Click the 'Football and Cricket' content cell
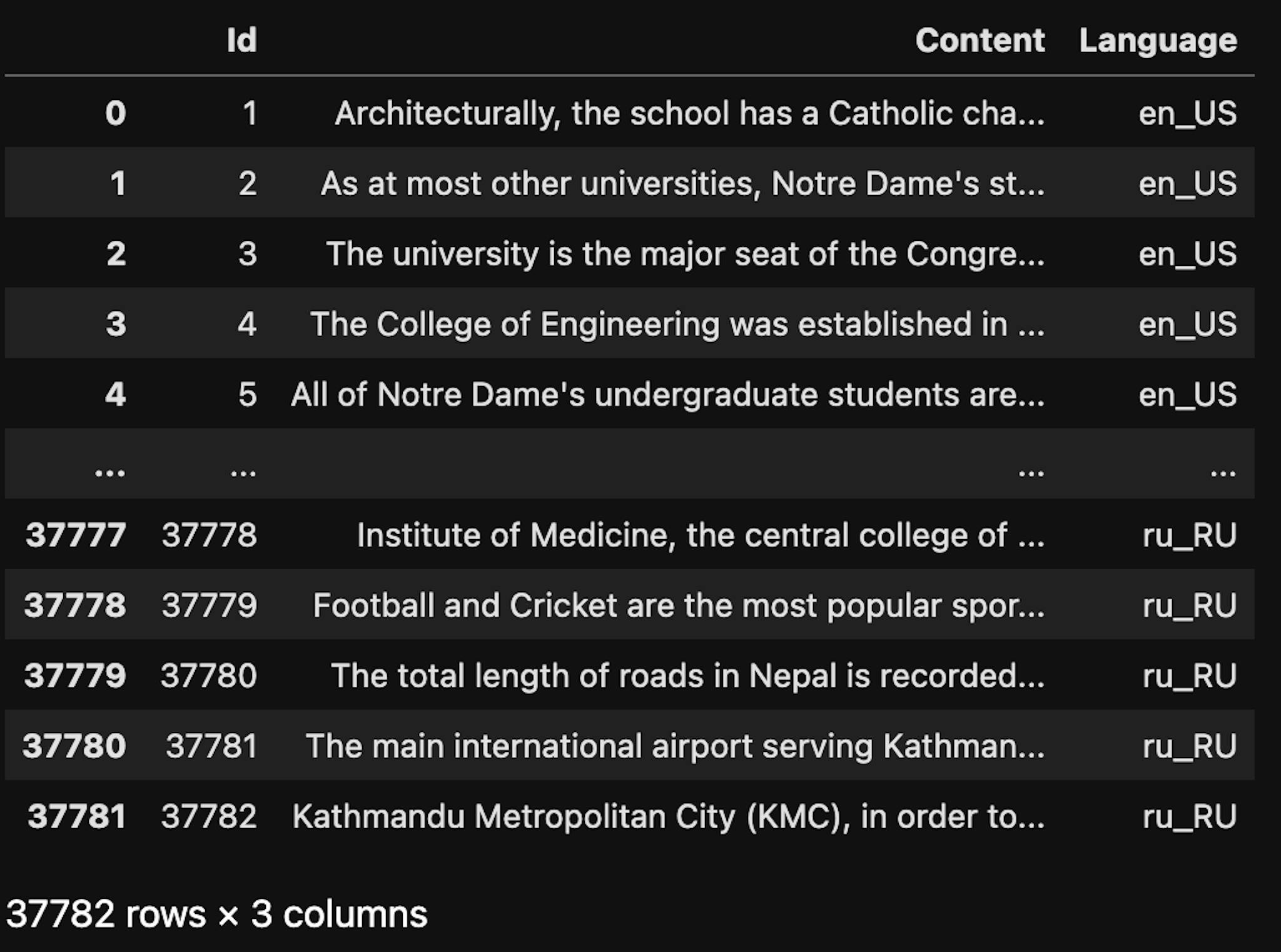 679,605
